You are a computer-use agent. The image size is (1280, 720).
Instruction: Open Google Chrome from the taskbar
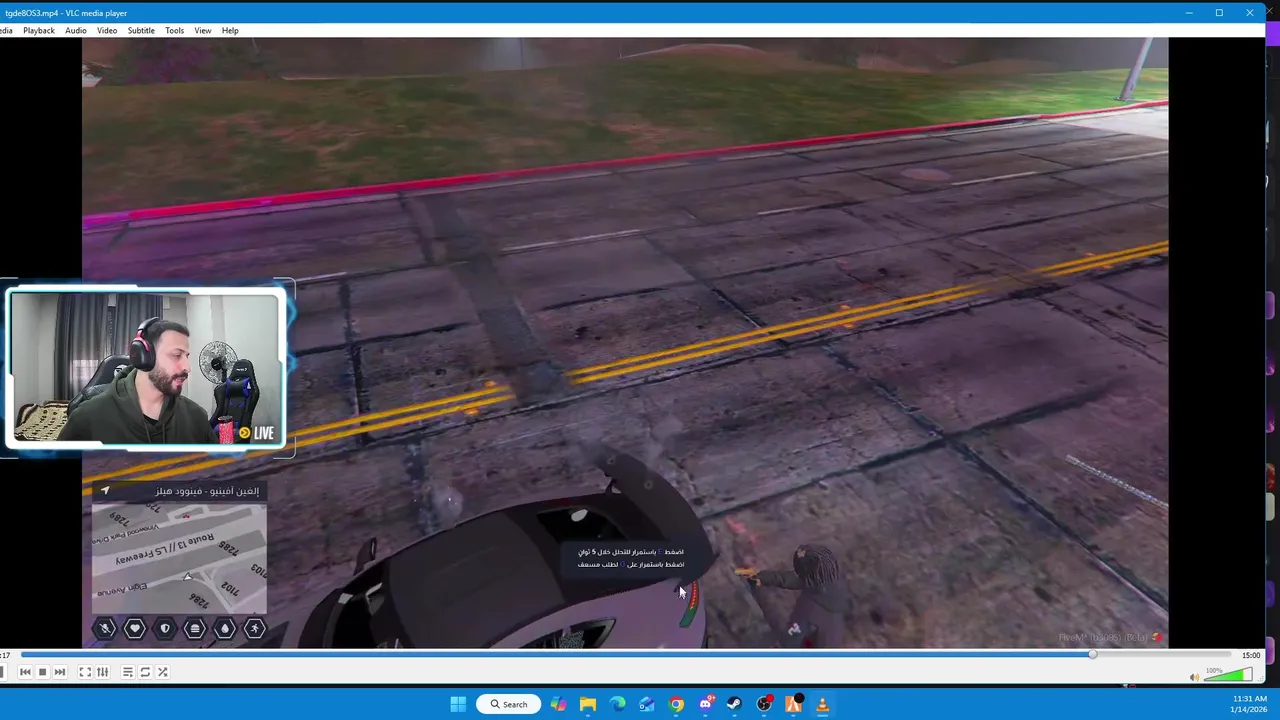point(676,704)
